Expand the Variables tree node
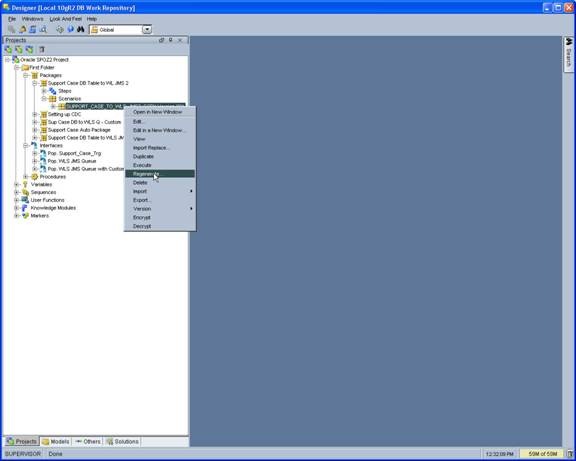This screenshot has width=576, height=461. pos(17,184)
